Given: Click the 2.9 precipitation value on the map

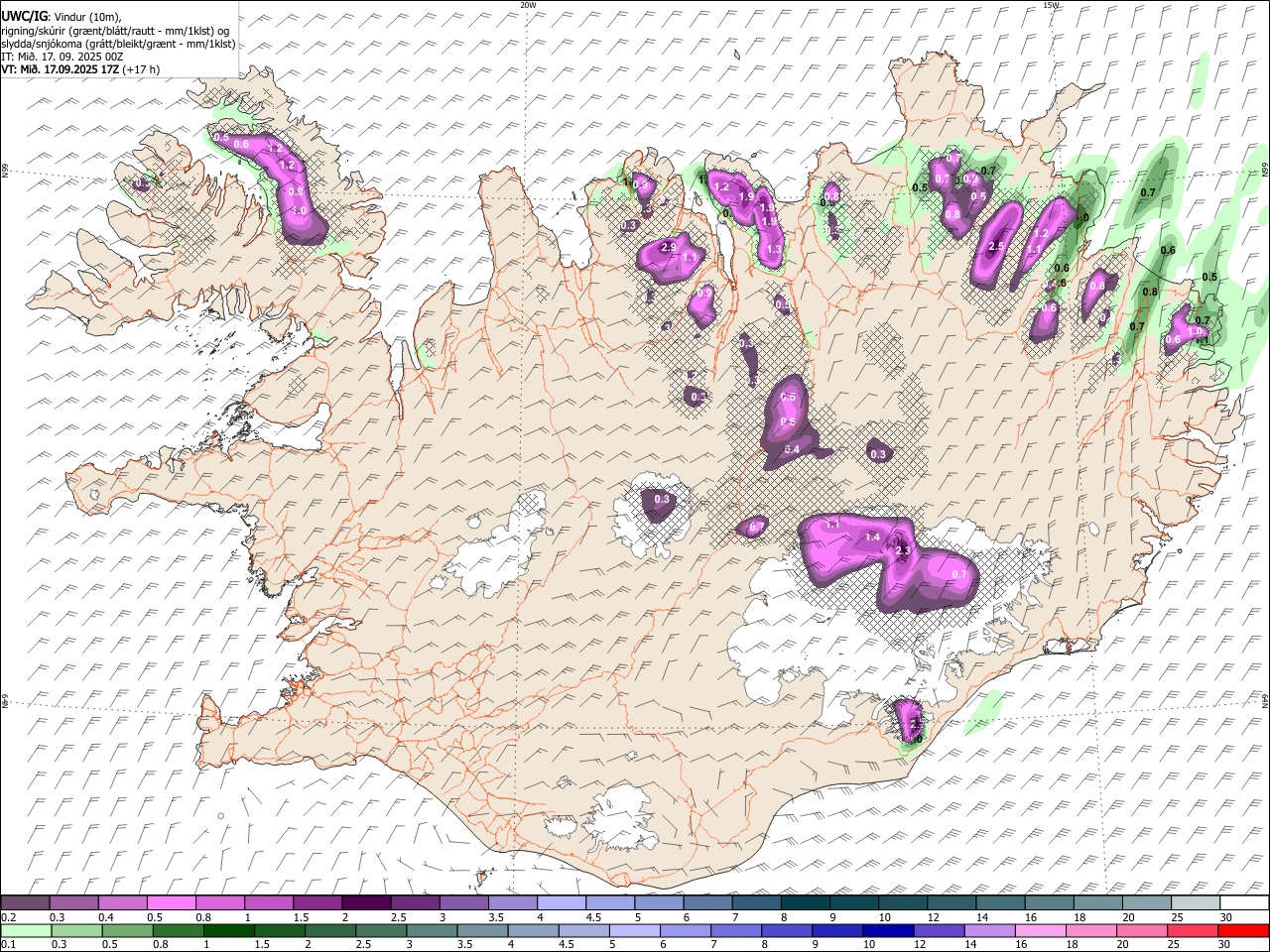Looking at the screenshot, I should click(668, 247).
